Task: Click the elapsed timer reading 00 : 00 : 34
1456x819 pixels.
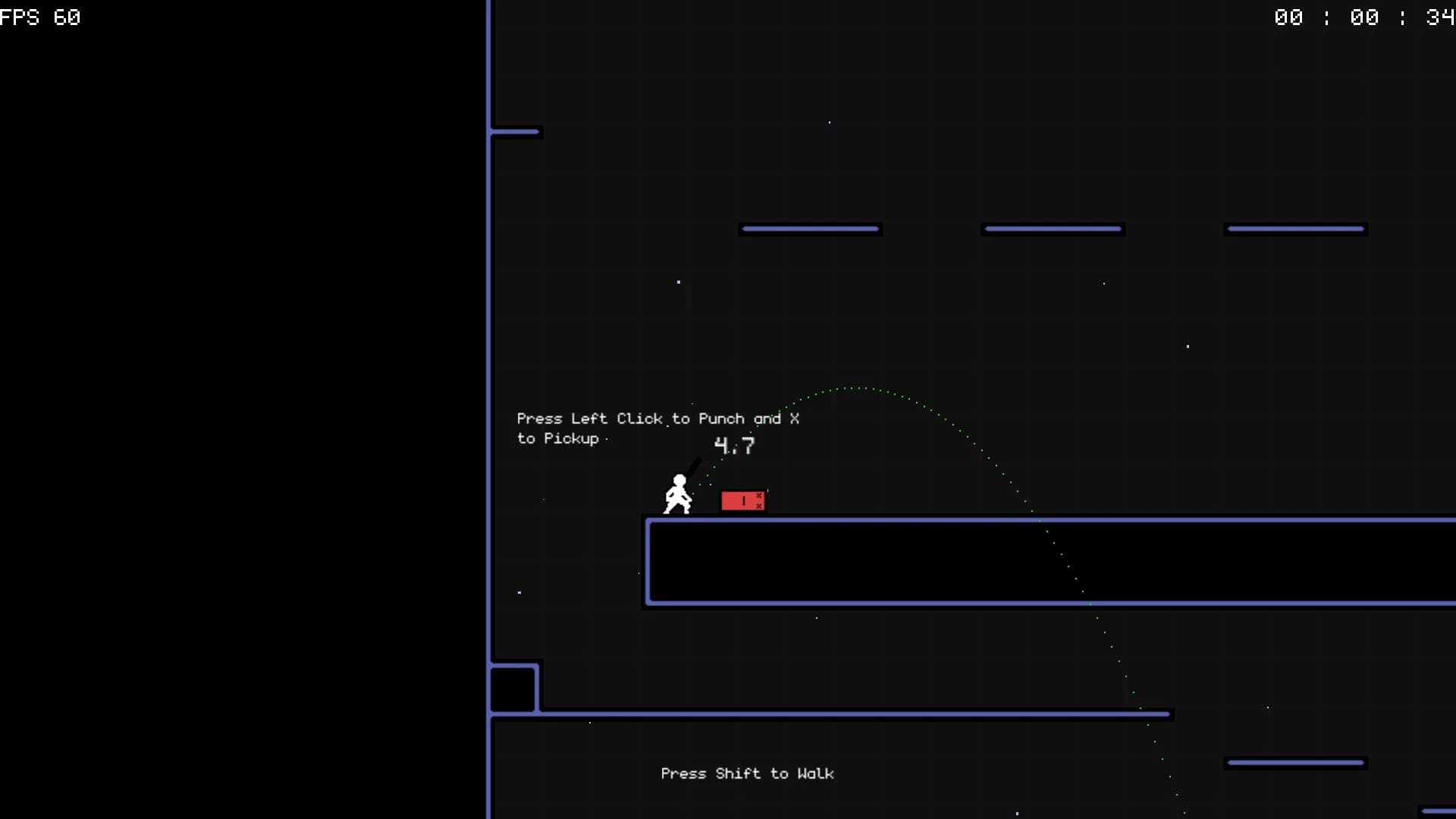Action: (x=1364, y=17)
